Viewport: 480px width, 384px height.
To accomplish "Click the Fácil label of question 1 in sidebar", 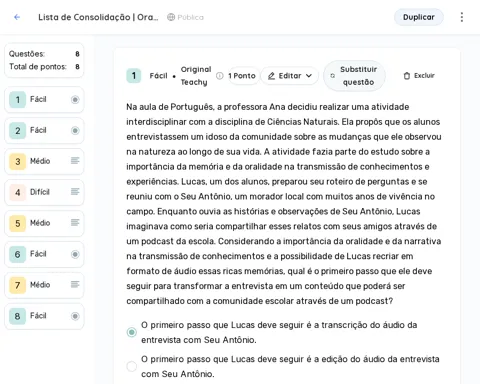I will click(x=38, y=99).
